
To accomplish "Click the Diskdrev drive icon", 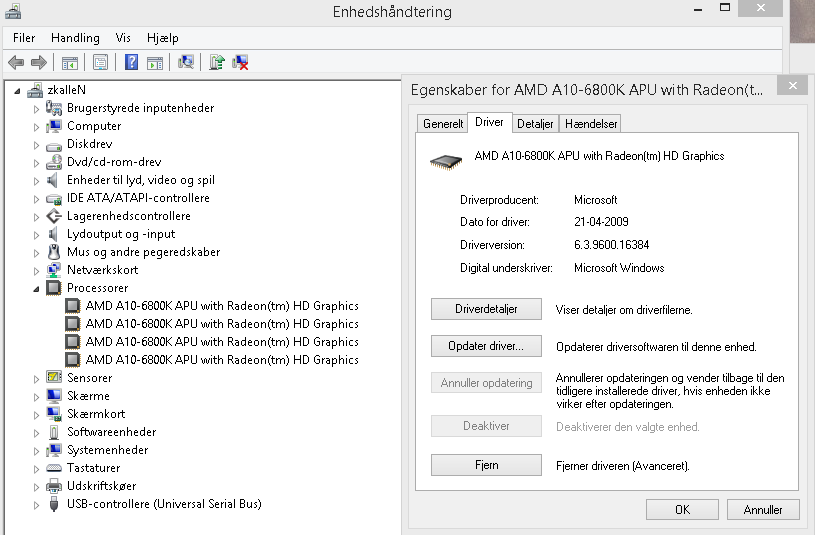I will point(54,145).
